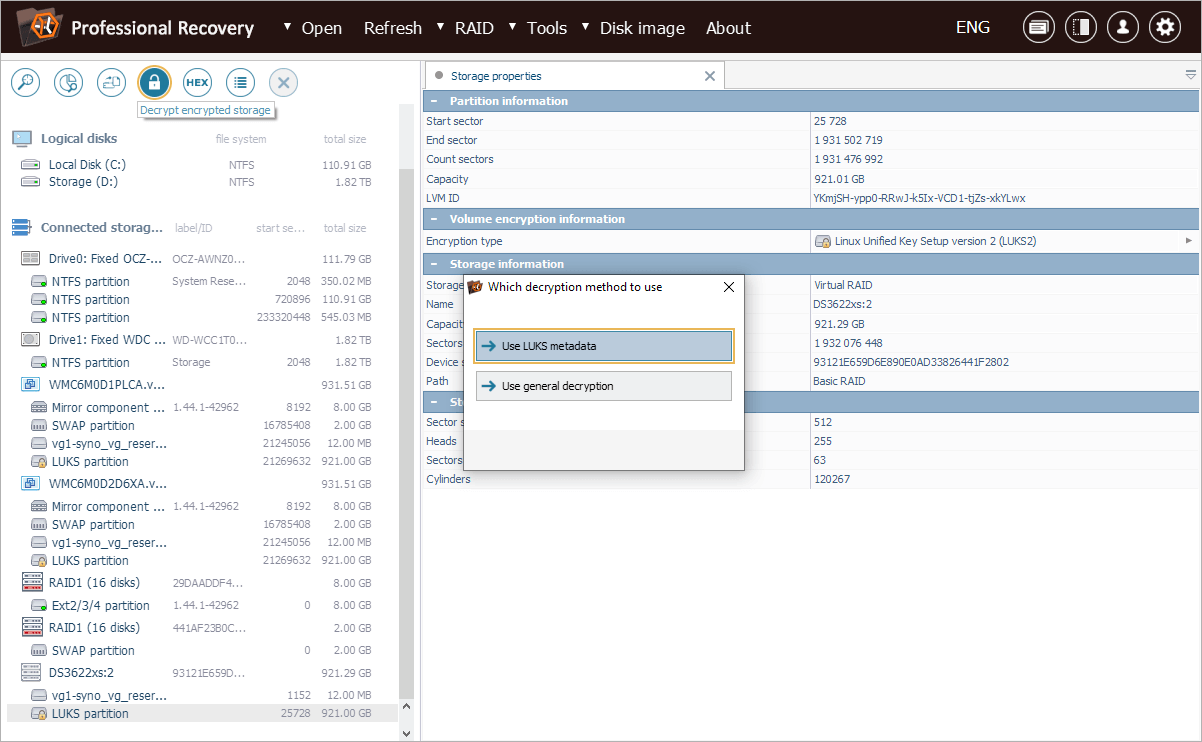This screenshot has height=742, width=1202.
Task: Click the Connected storages section icon
Action: coord(21,228)
